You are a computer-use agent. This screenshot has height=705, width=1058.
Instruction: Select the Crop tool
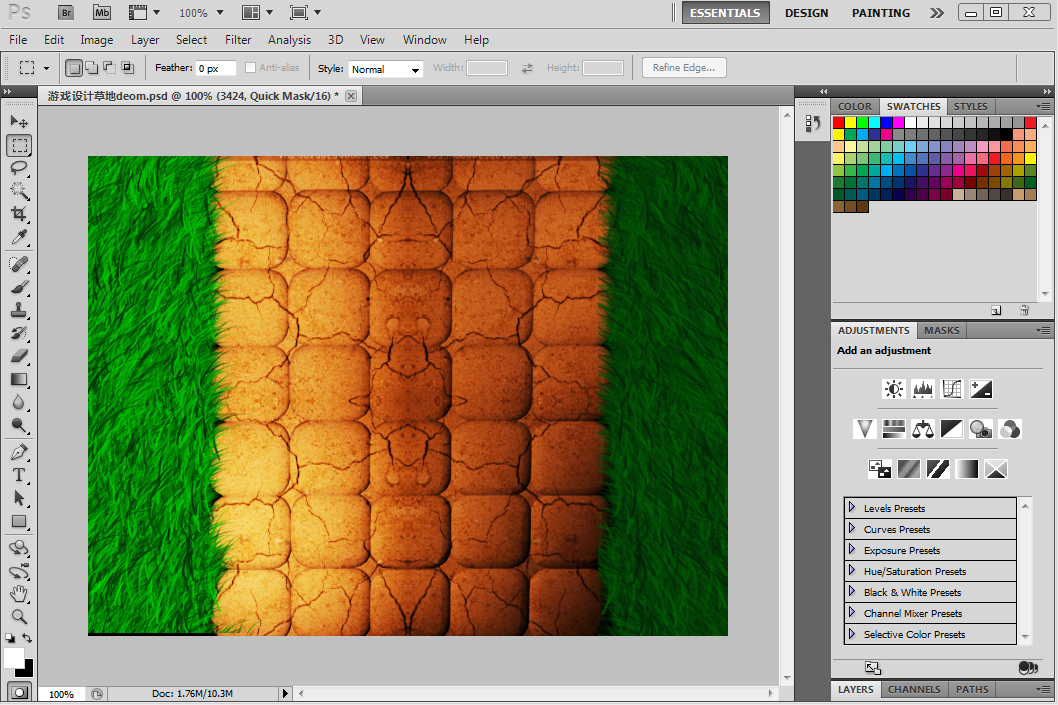point(19,214)
